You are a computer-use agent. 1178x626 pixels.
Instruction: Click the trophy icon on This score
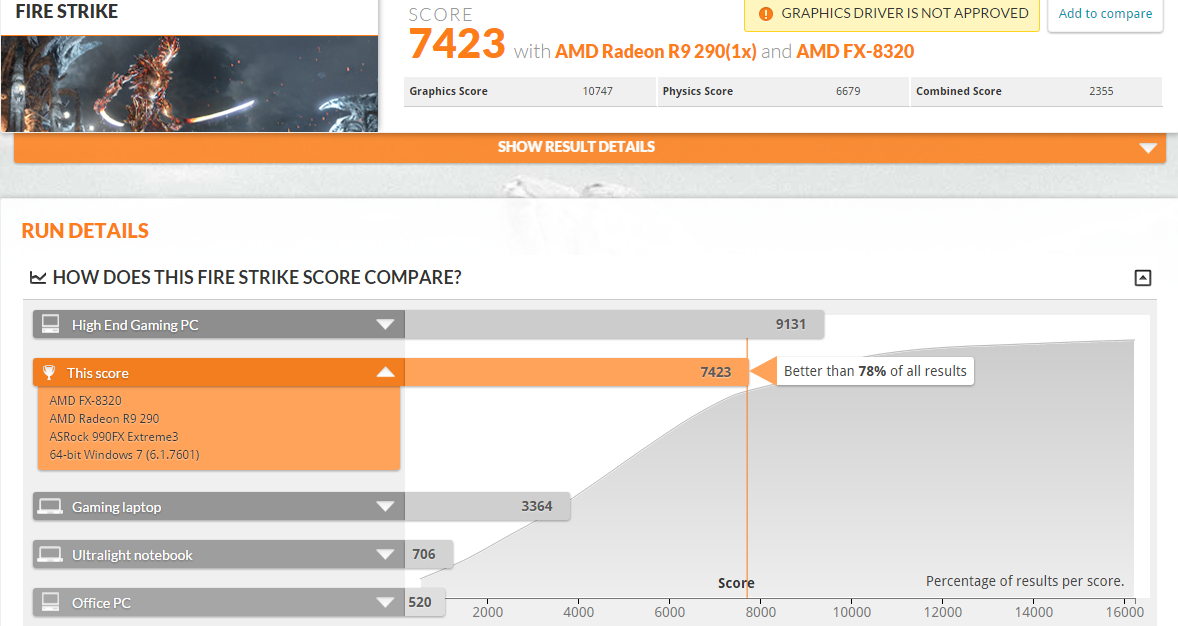pyautogui.click(x=49, y=372)
